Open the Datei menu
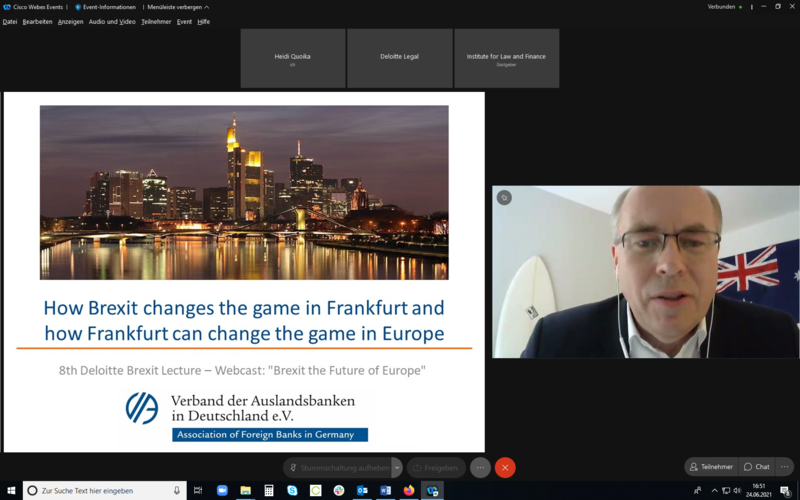This screenshot has width=800, height=500. click(10, 22)
